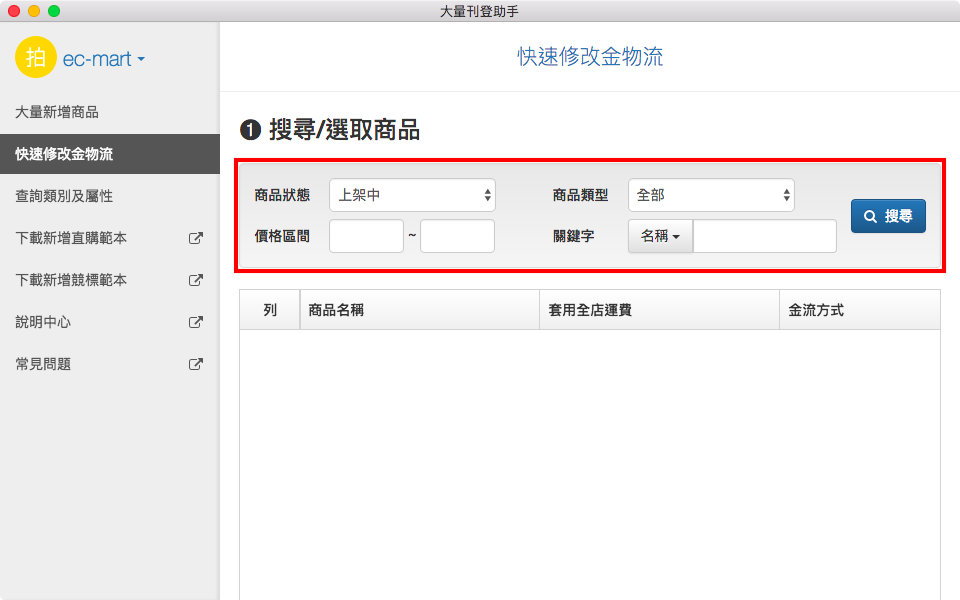Image resolution: width=960 pixels, height=600 pixels.
Task: Click the maximum price input field
Action: (457, 236)
